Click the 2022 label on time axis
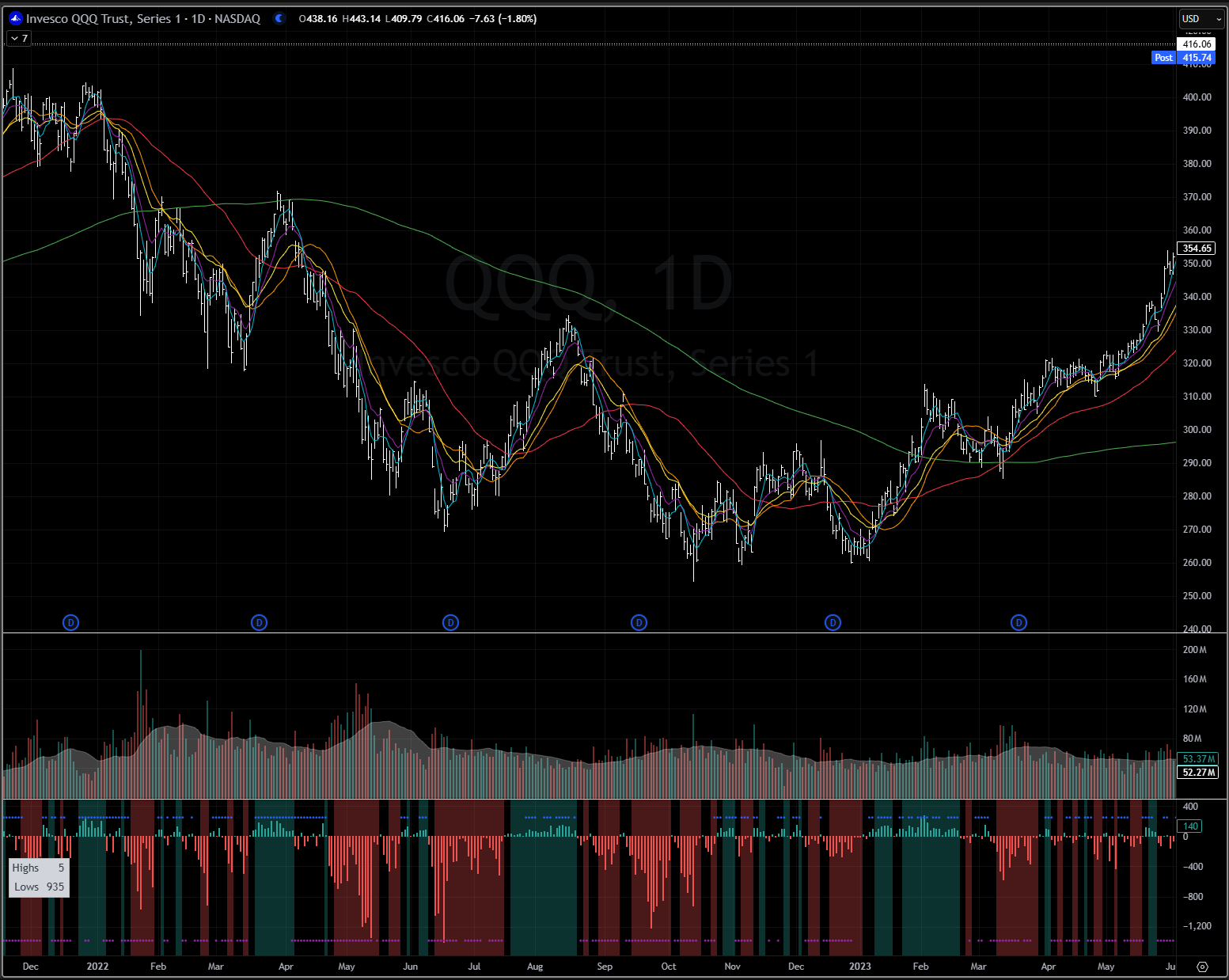Screen dimensions: 1229x980 point(97,967)
